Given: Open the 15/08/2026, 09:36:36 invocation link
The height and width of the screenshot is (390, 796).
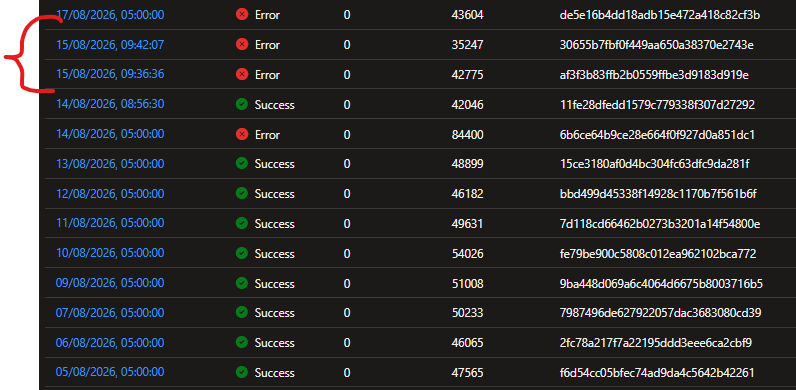Looking at the screenshot, I should point(110,74).
